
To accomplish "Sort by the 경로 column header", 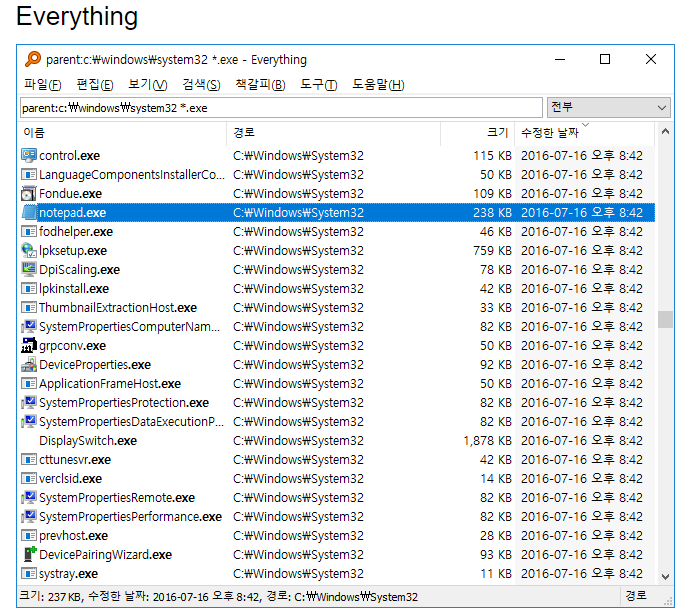I will (333, 133).
